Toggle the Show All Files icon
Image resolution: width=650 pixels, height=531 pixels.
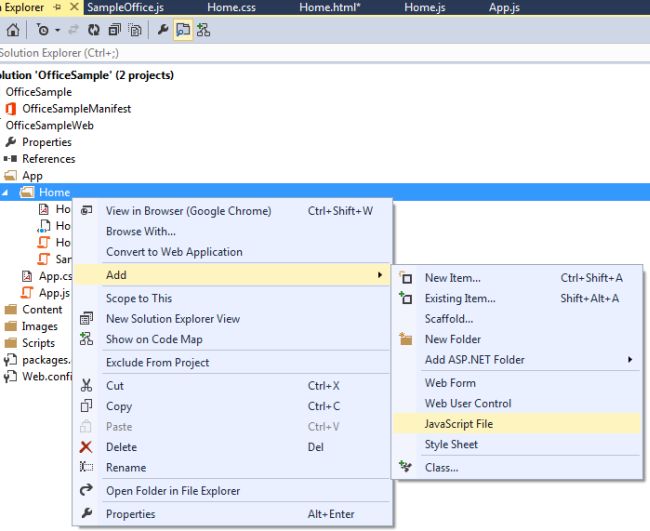(x=135, y=30)
